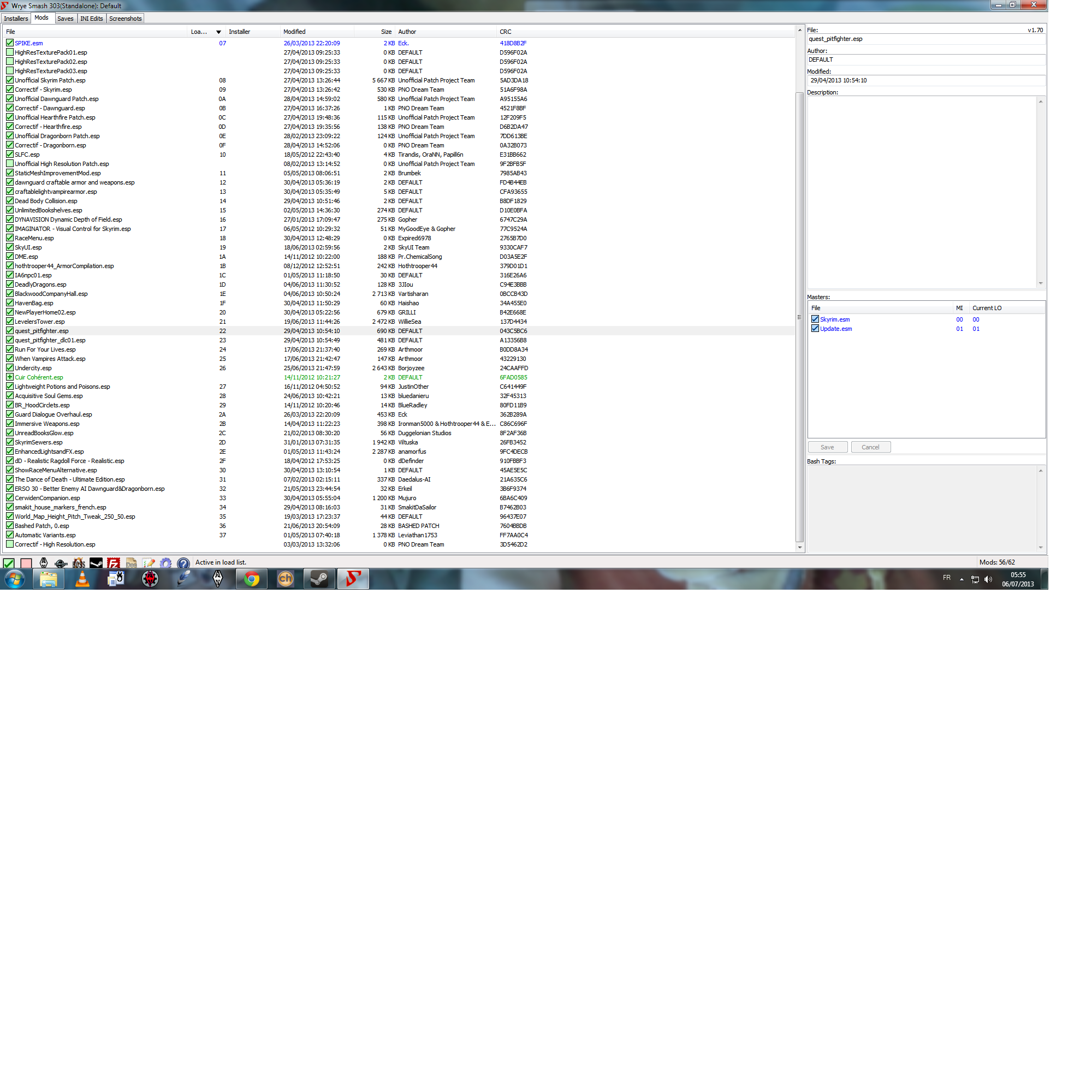Open Wrye Smash settings gear icon
1092x1092 pixels.
click(x=165, y=563)
